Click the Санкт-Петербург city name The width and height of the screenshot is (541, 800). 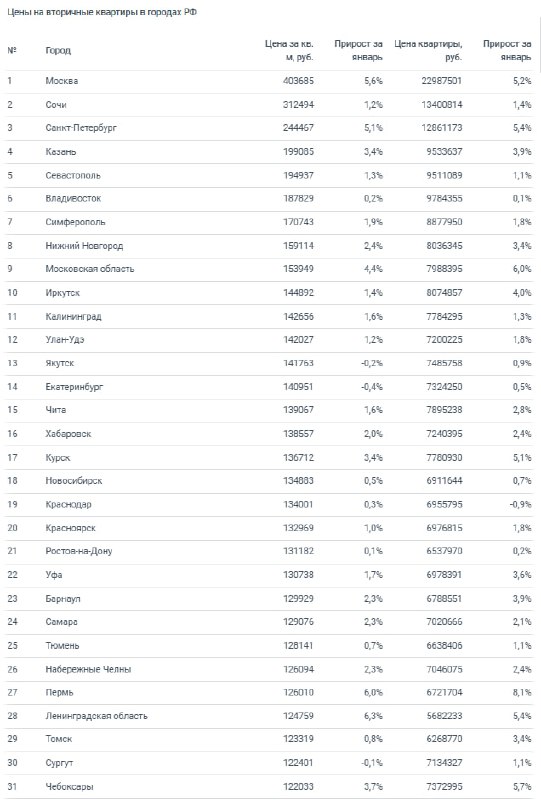(81, 128)
